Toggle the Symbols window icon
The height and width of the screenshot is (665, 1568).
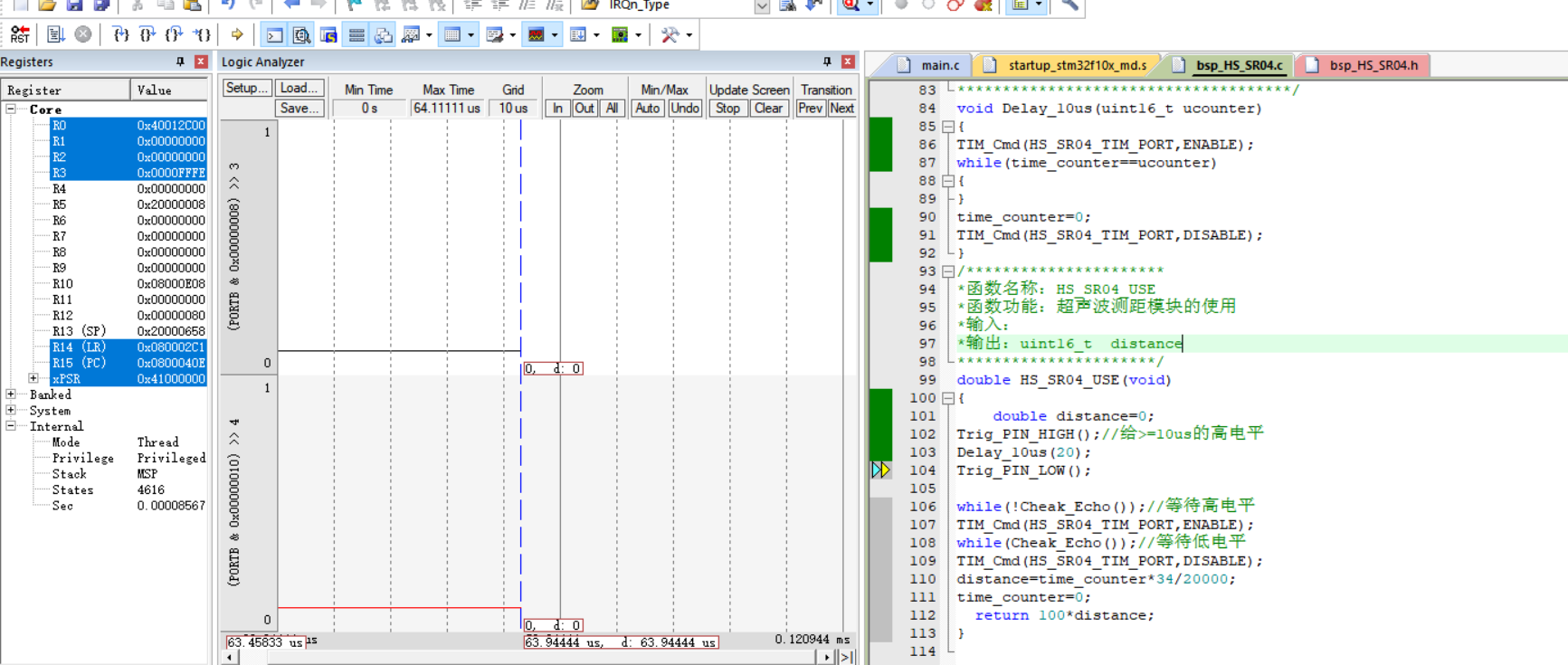[x=328, y=34]
